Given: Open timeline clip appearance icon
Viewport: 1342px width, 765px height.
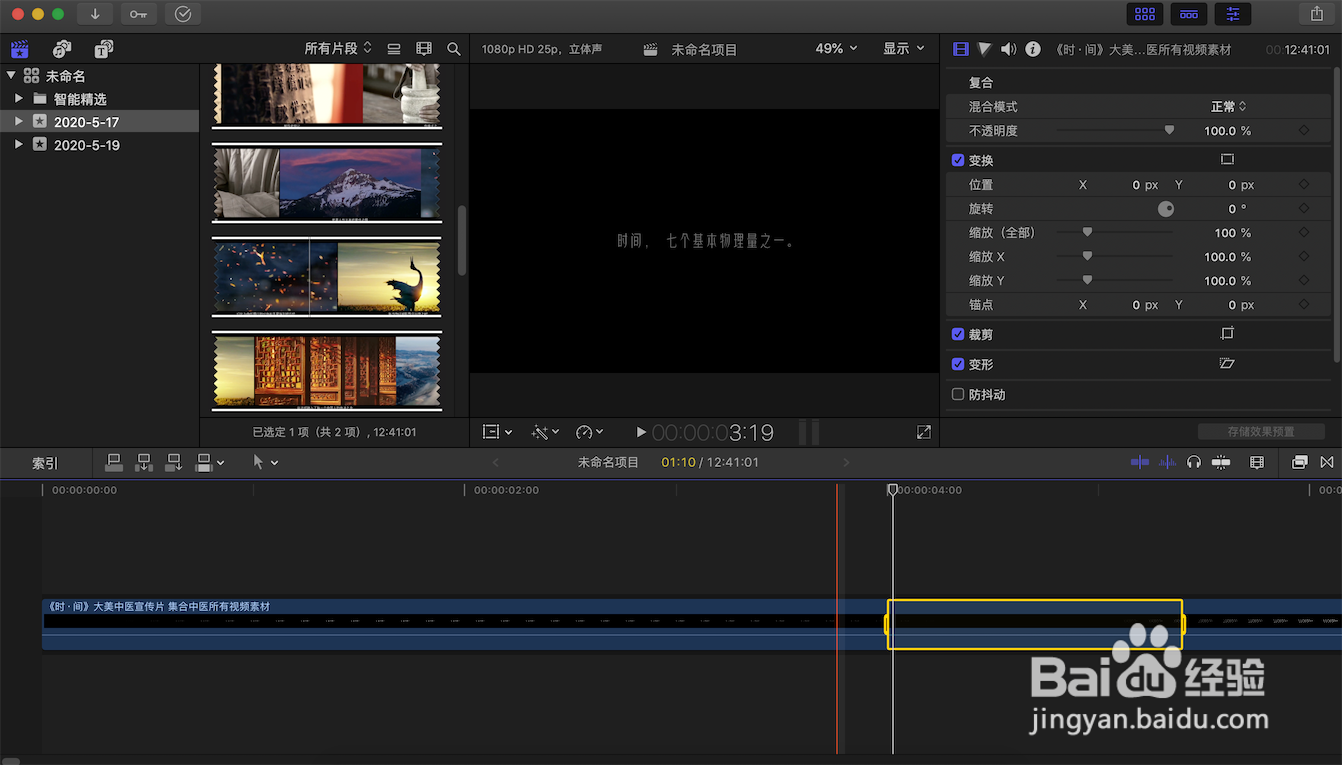Looking at the screenshot, I should pos(1257,462).
